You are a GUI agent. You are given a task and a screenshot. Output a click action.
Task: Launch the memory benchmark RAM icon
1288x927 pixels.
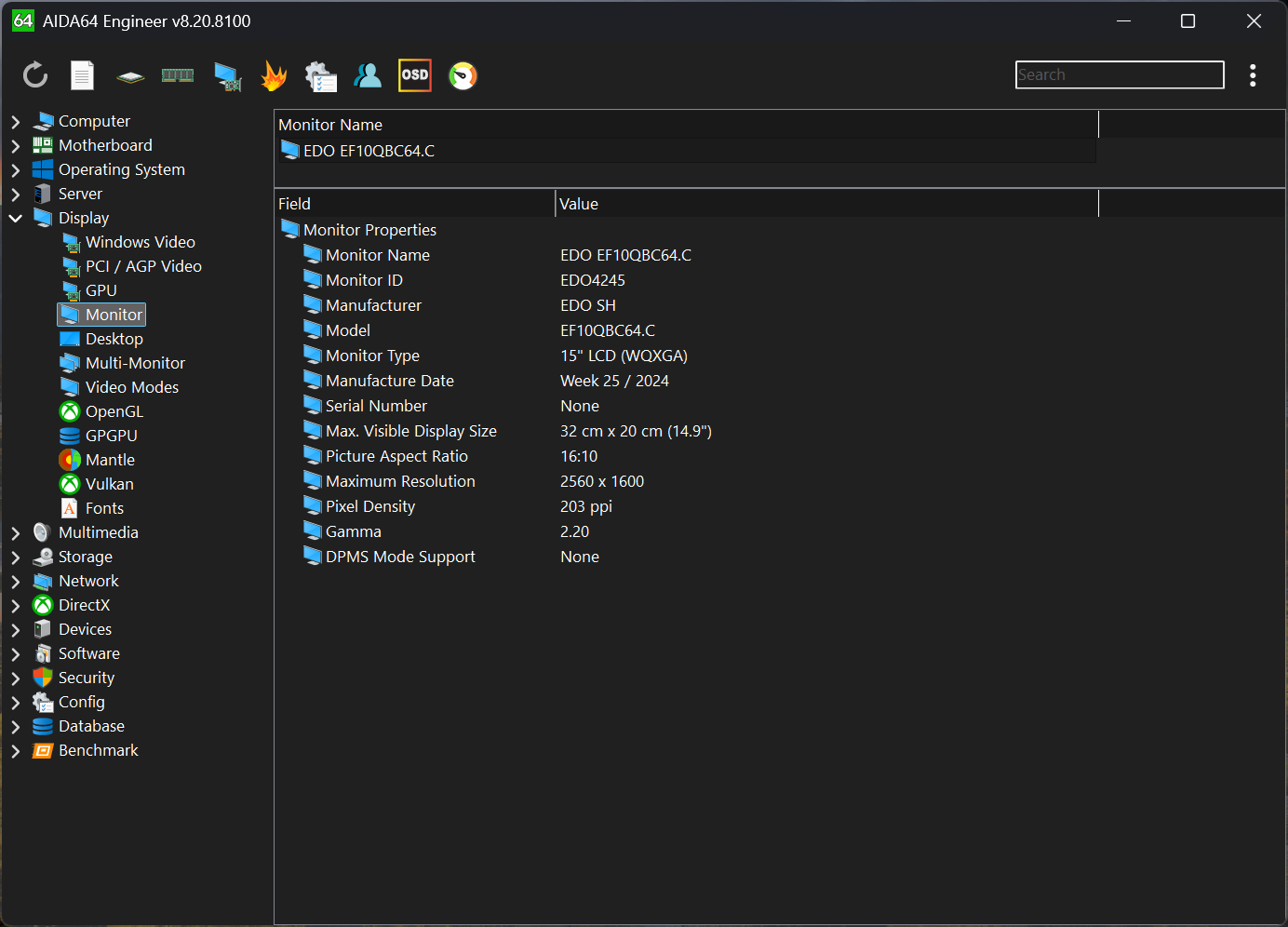(x=178, y=75)
